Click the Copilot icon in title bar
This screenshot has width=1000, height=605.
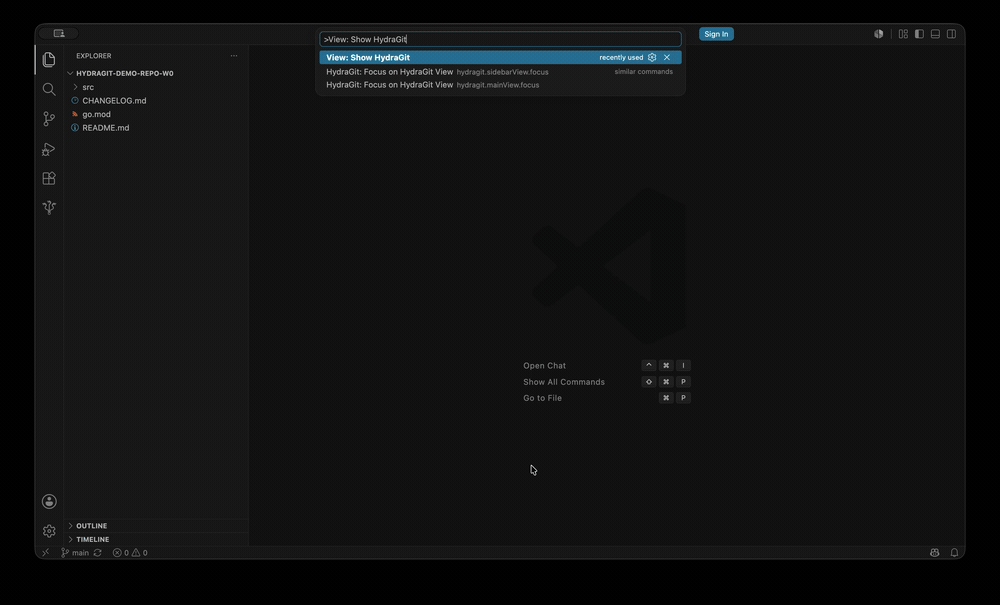pyautogui.click(x=878, y=34)
